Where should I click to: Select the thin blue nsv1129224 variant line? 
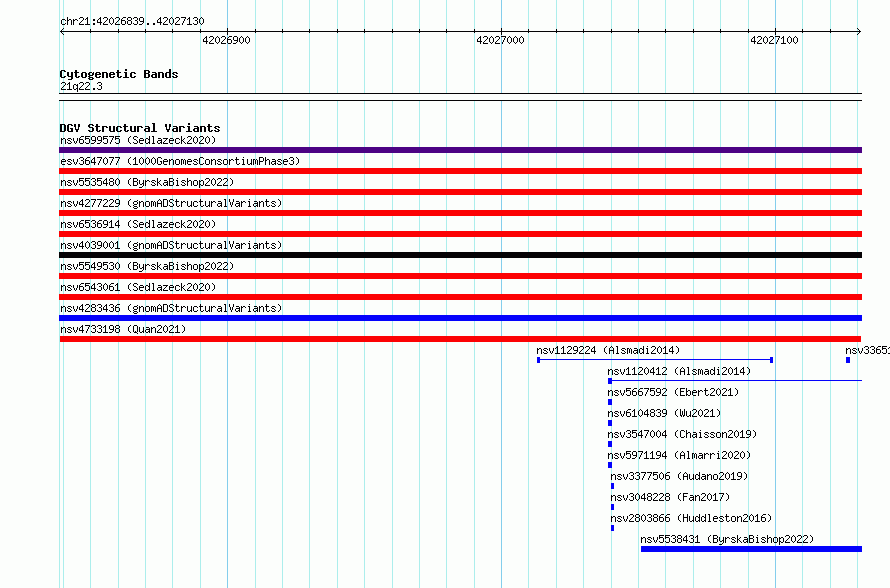point(654,360)
